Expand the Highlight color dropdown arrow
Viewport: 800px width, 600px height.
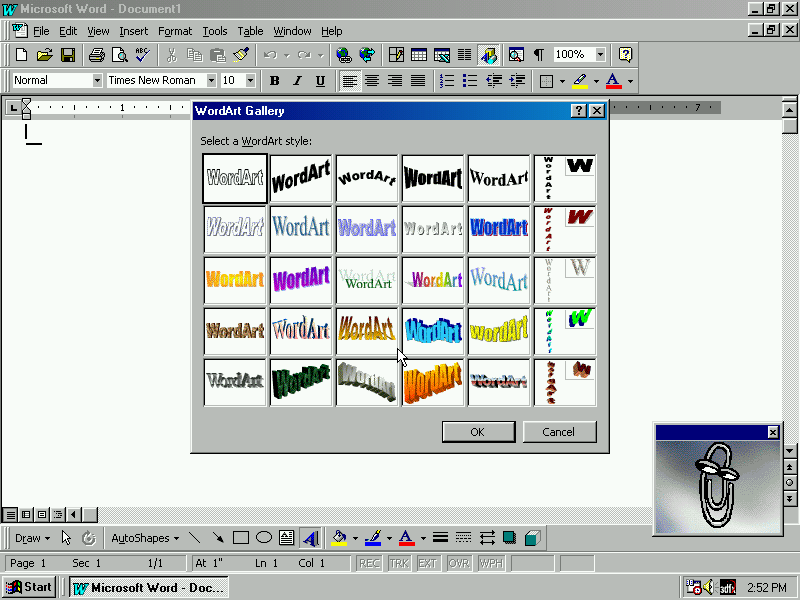[x=596, y=81]
